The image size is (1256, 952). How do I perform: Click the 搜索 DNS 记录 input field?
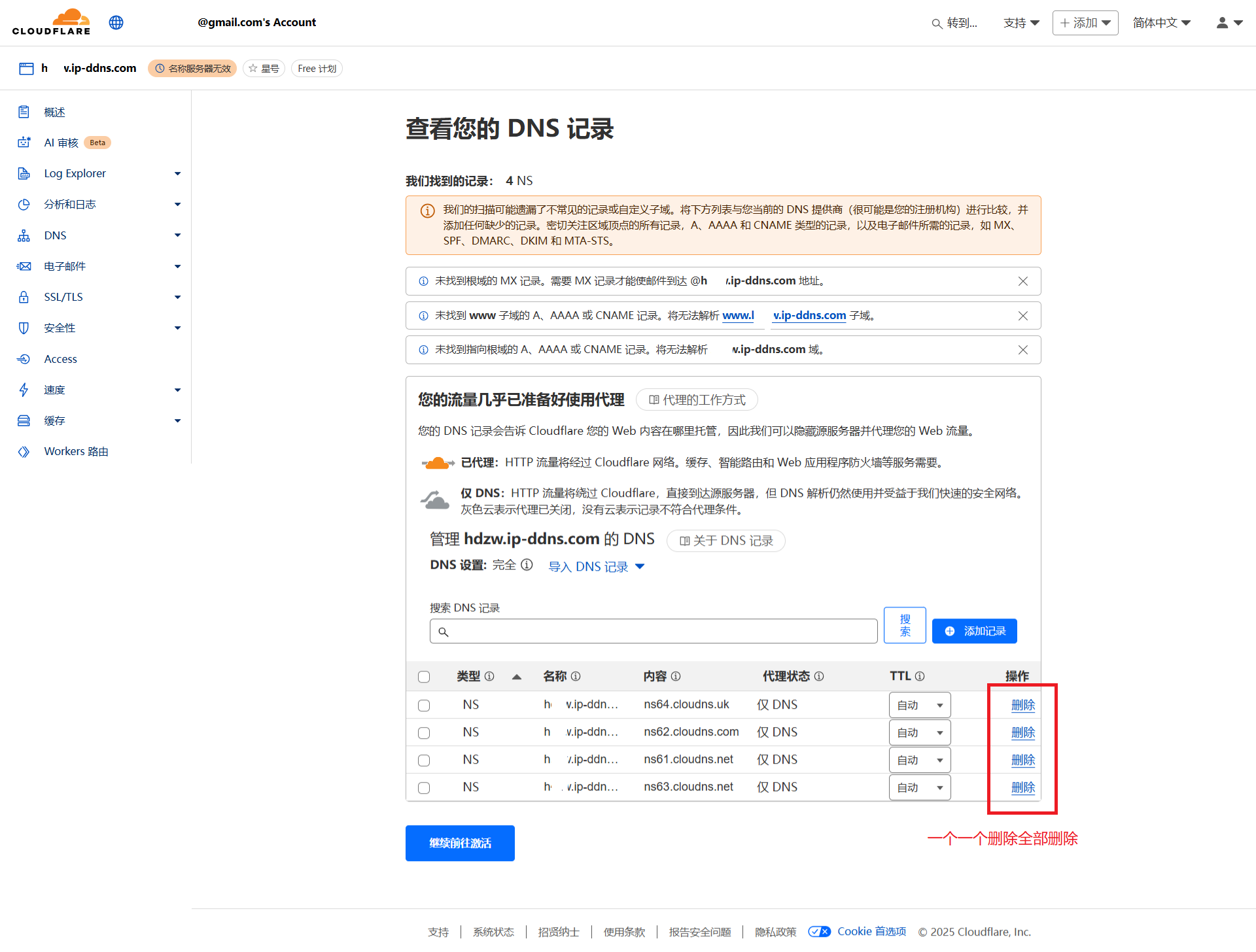[x=654, y=632]
